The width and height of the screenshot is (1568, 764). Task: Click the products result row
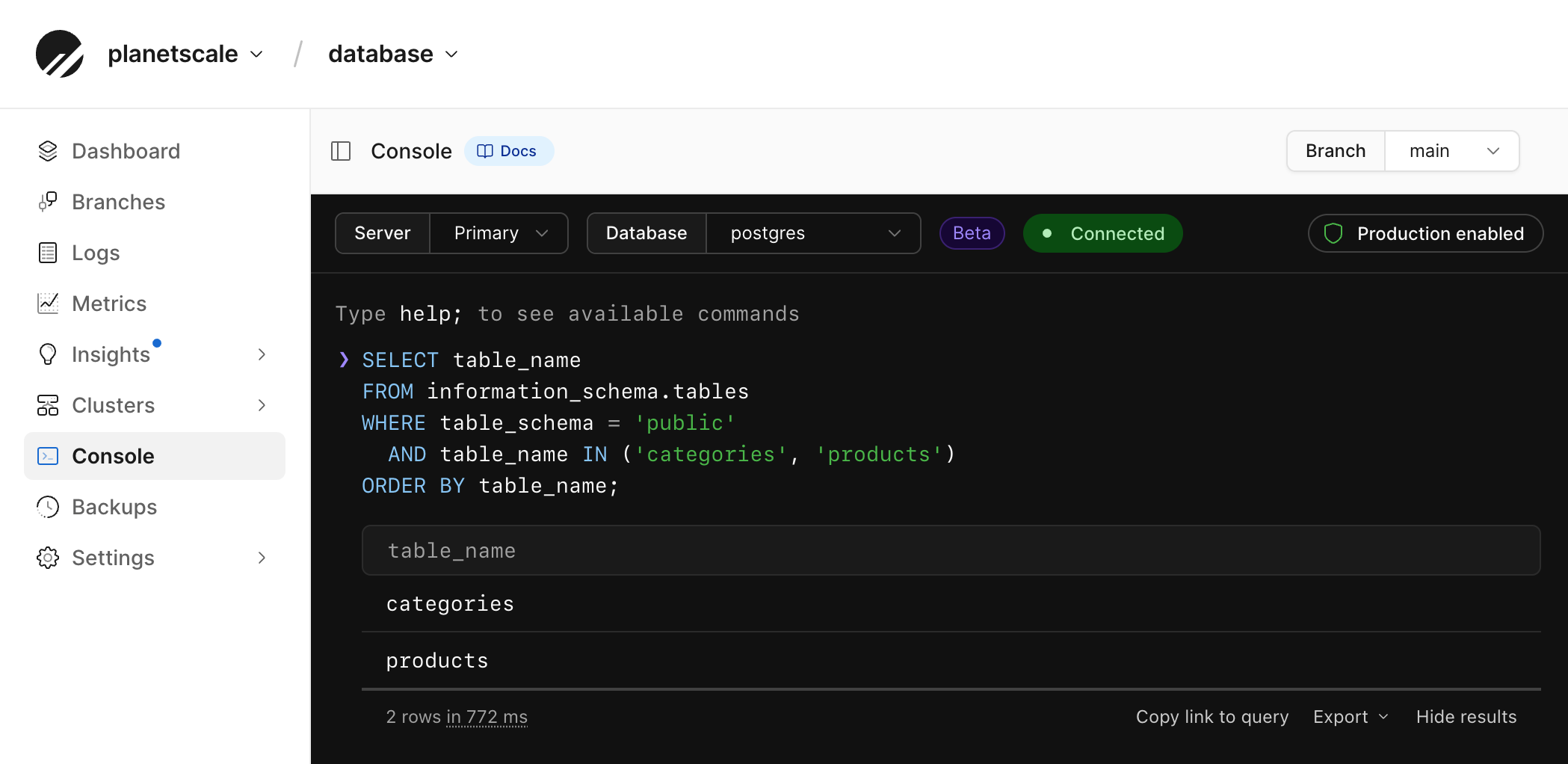(951, 660)
